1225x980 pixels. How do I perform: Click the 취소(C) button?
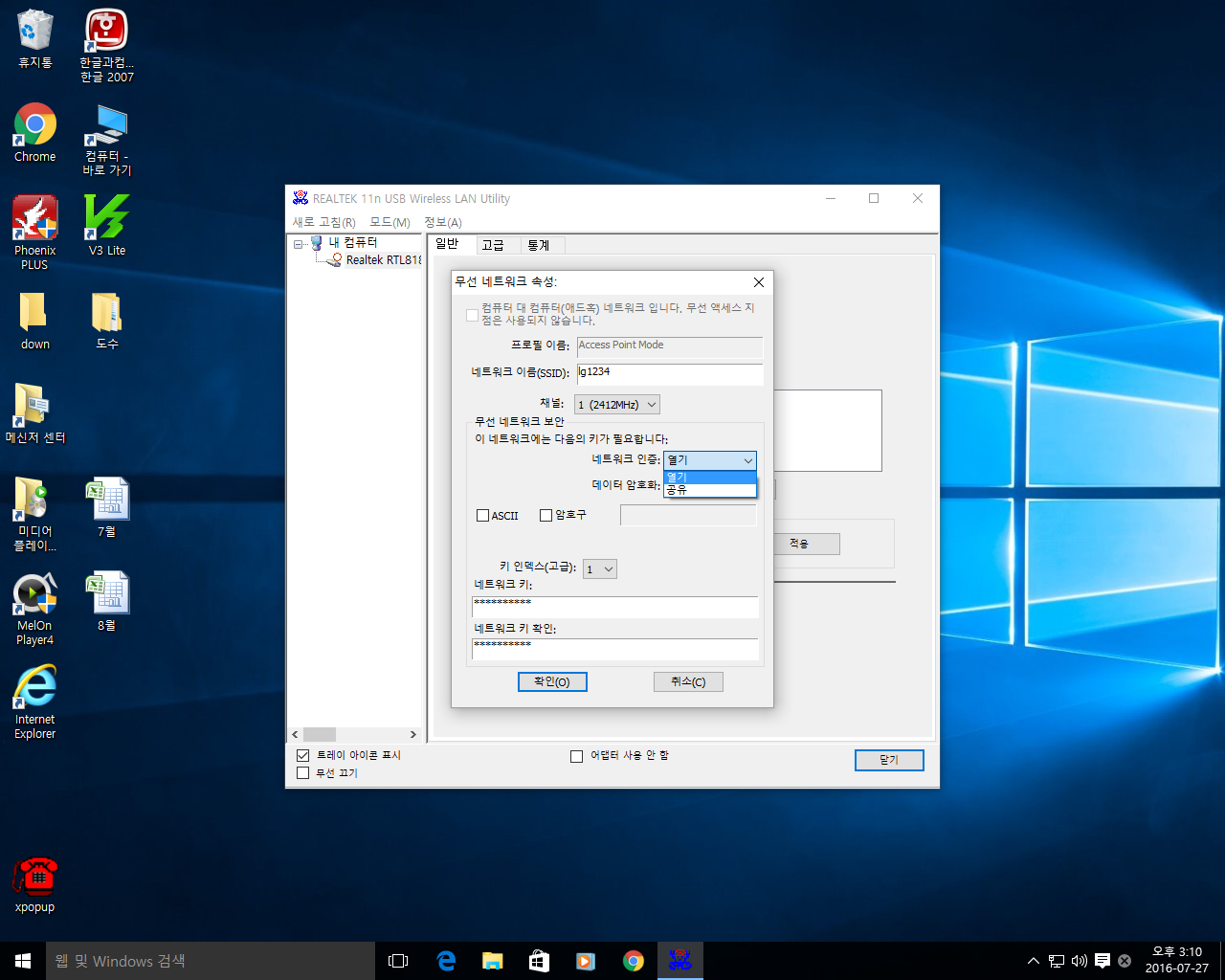(x=688, y=681)
